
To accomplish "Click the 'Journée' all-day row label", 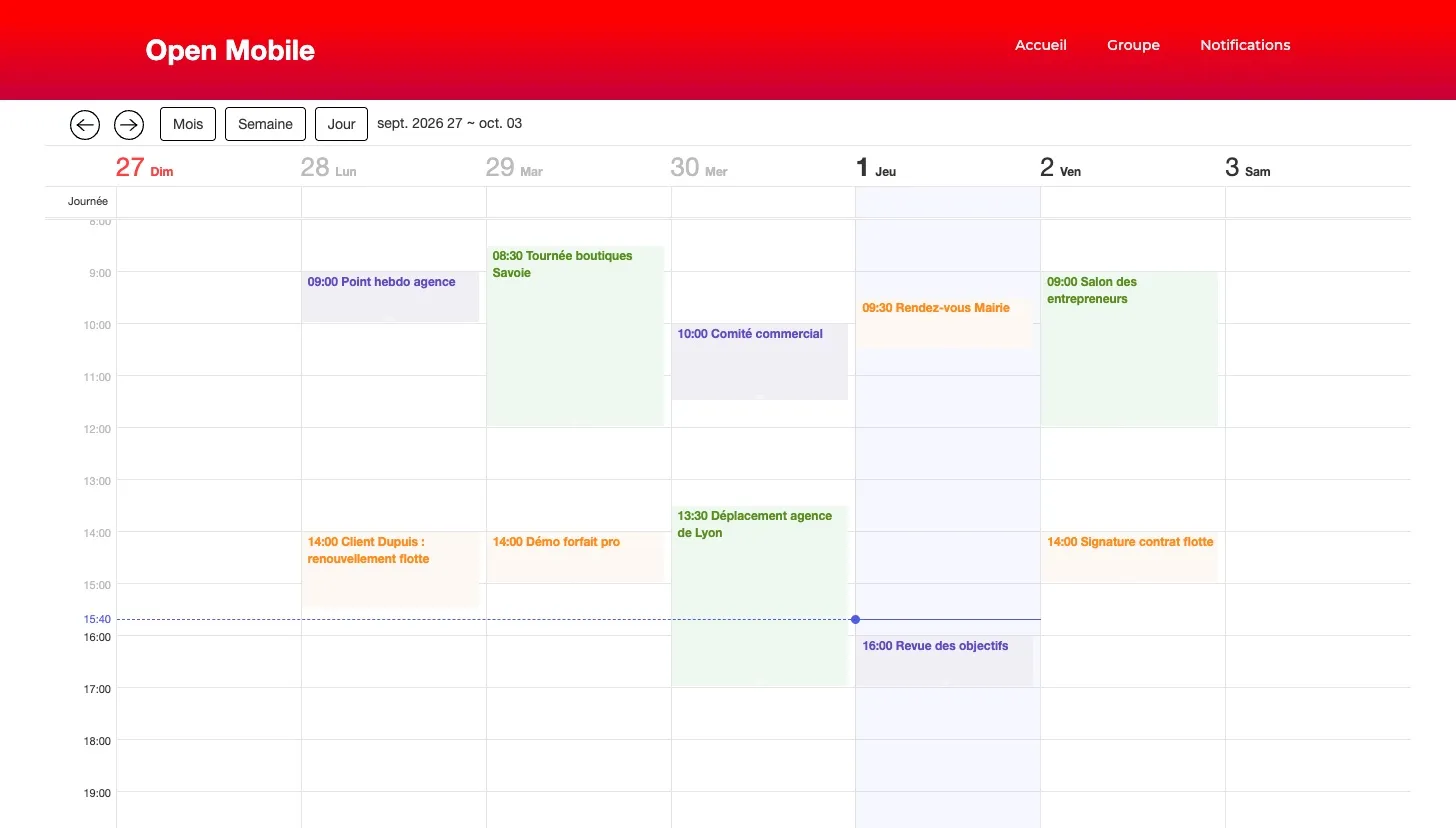I will tap(88, 201).
